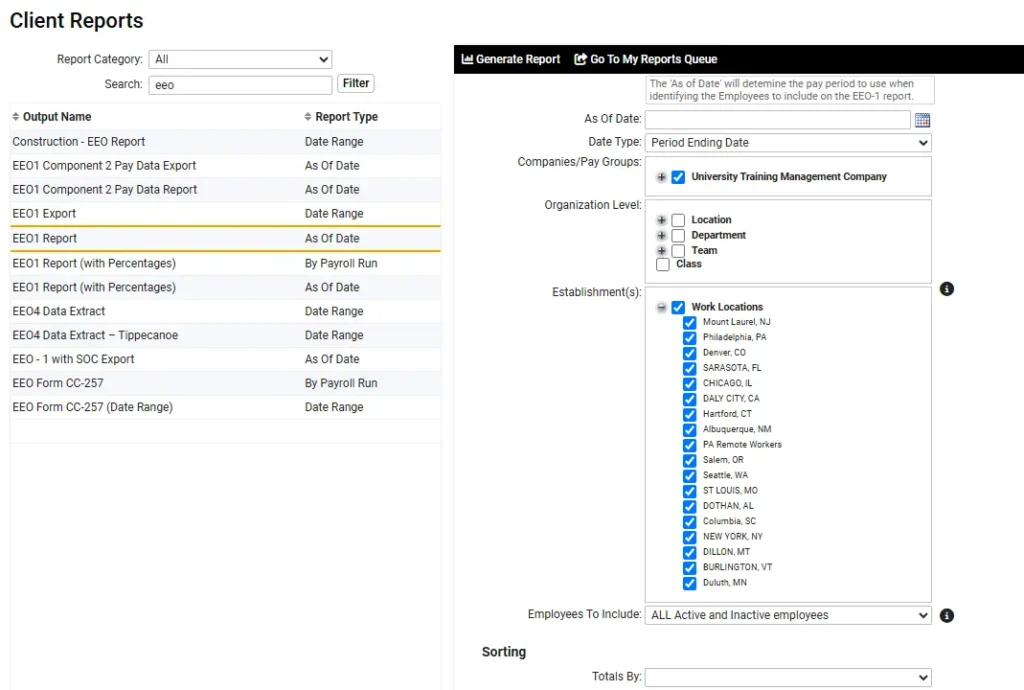Sort the list by the Report Type arrows

click(x=308, y=117)
